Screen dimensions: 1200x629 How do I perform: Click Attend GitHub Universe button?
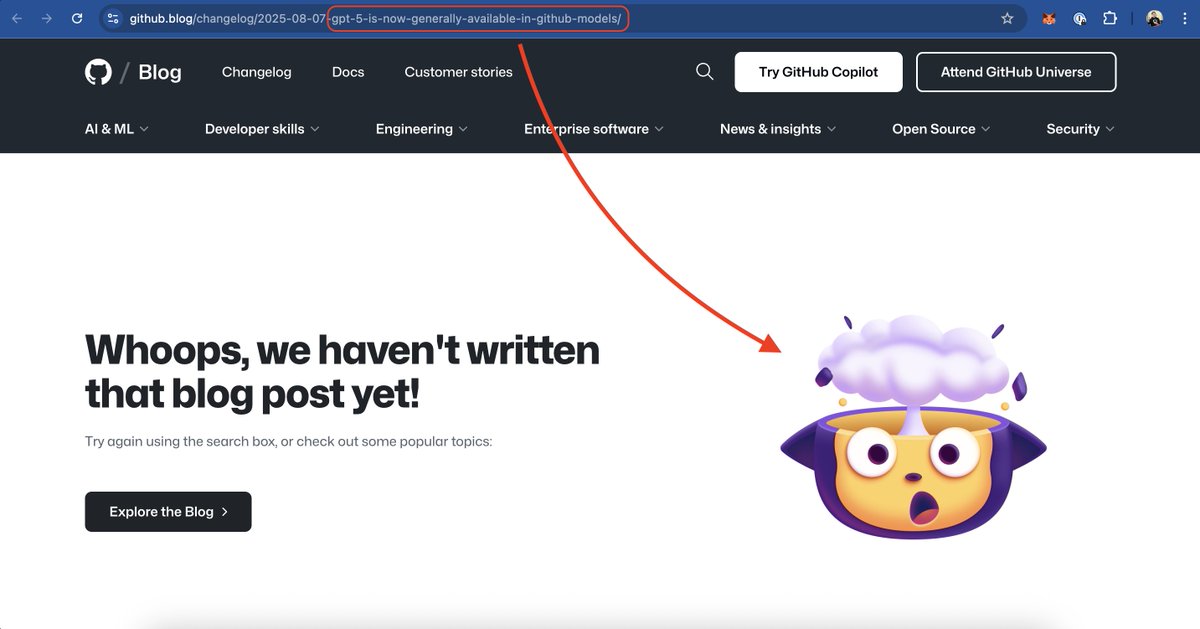1016,72
